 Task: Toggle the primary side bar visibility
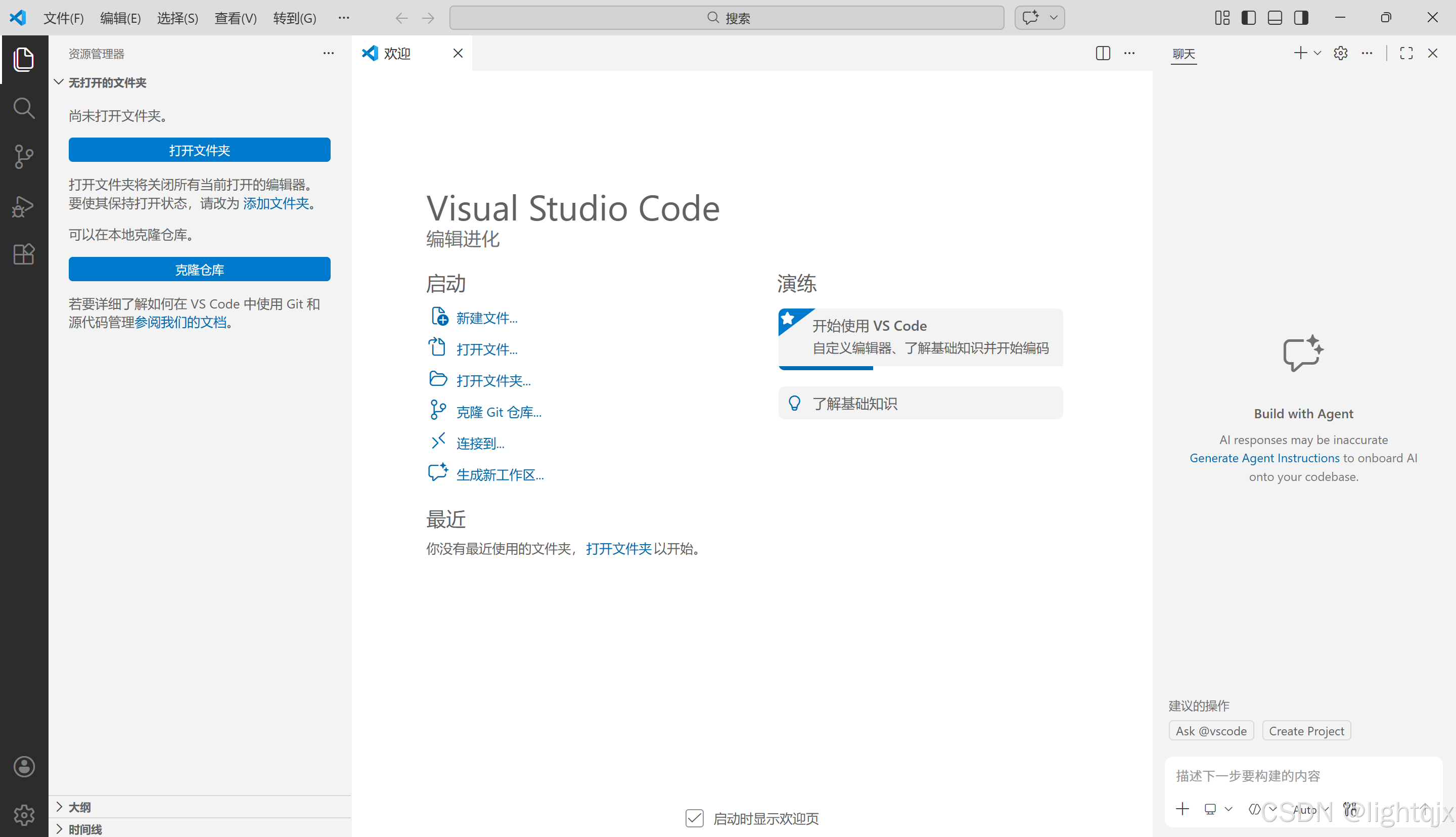point(1248,18)
